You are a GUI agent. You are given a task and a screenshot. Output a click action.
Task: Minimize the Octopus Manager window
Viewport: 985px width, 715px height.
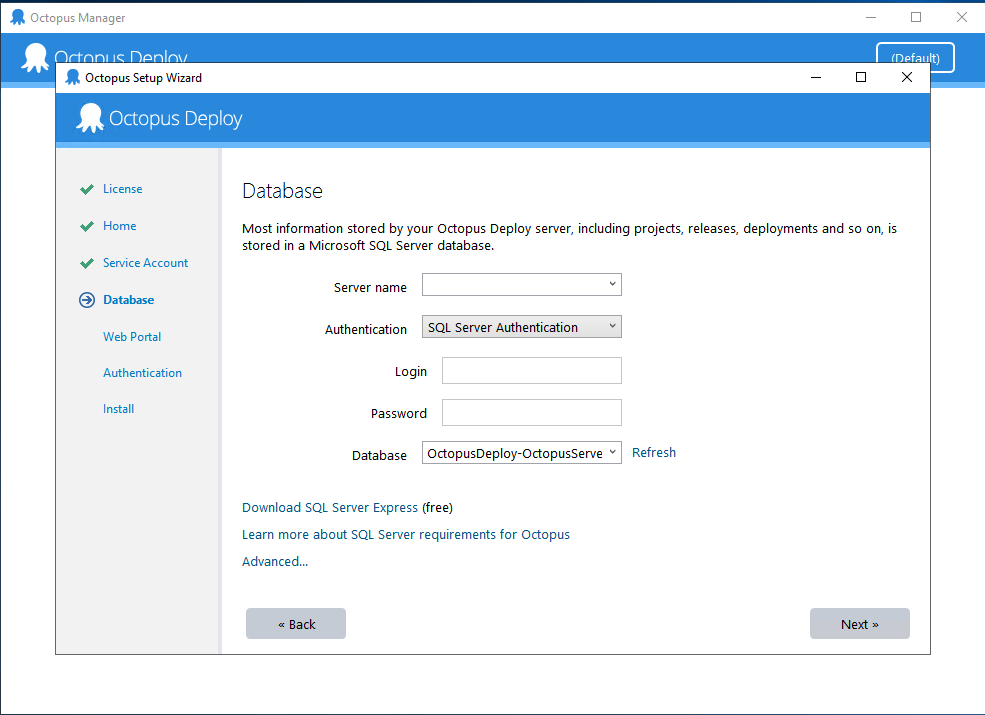pos(871,18)
